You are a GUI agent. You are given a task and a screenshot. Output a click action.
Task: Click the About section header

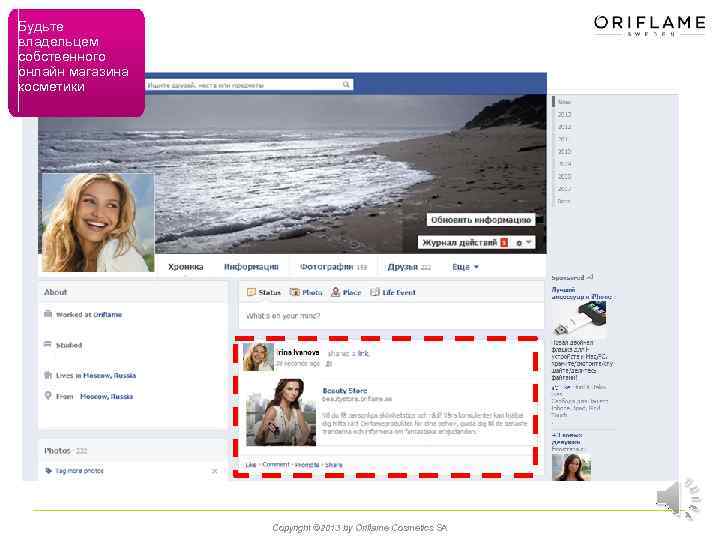(56, 292)
